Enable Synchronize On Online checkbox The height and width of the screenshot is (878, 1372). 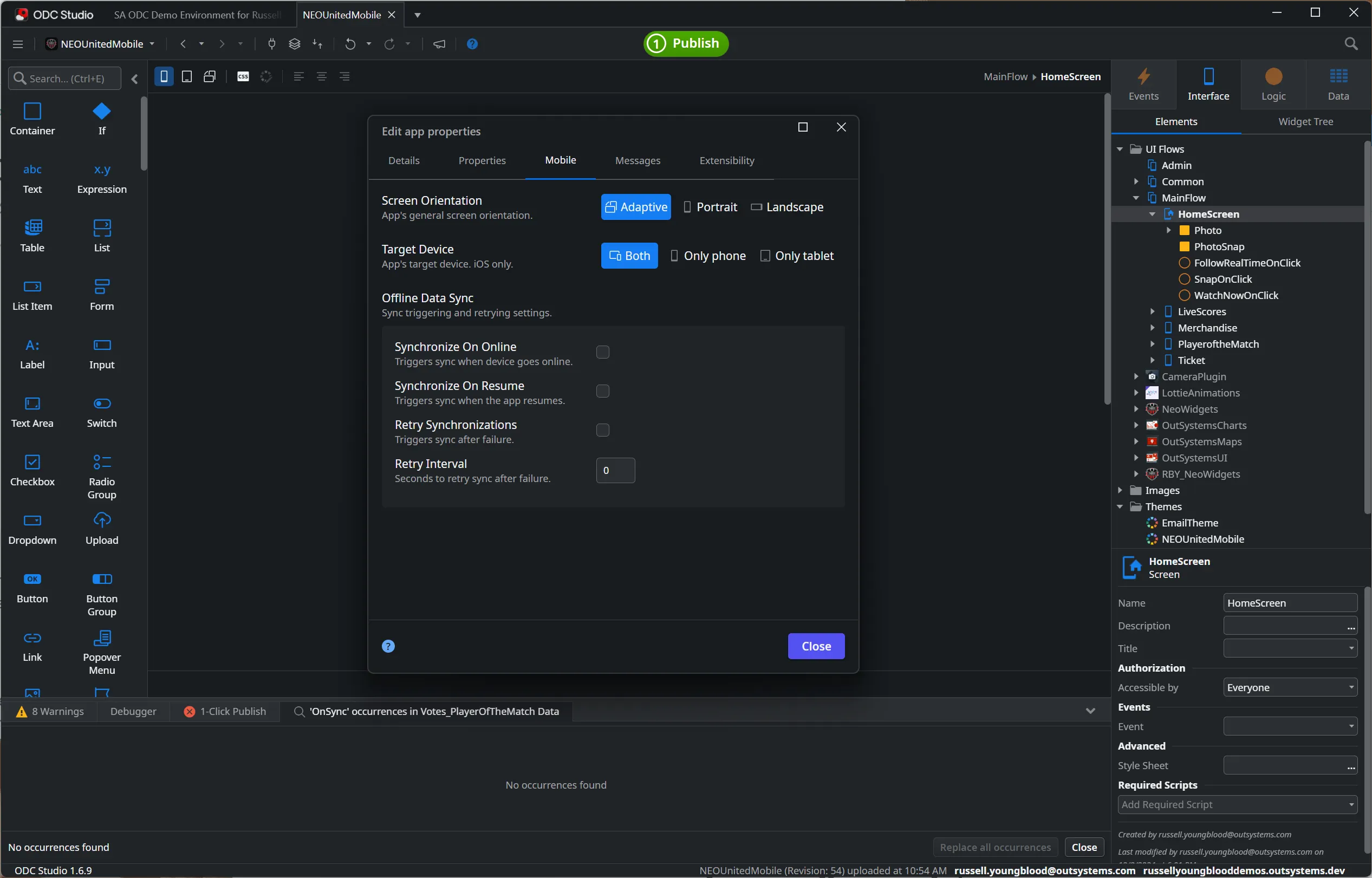[602, 353]
